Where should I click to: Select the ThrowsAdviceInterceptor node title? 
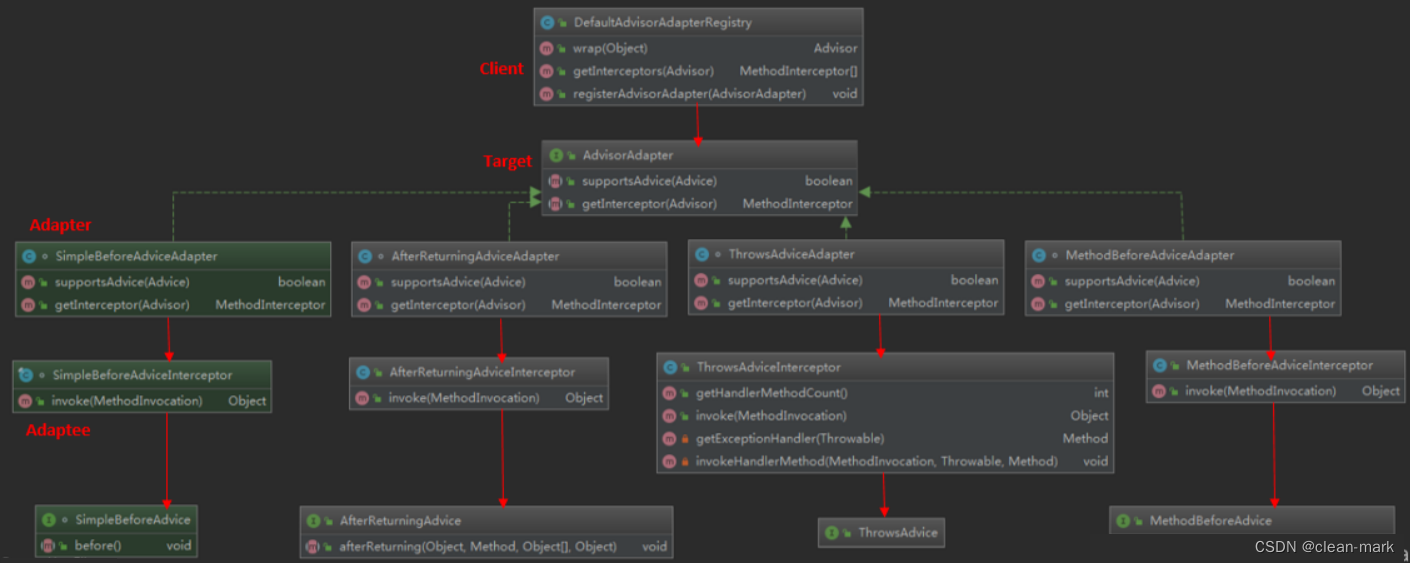(768, 368)
